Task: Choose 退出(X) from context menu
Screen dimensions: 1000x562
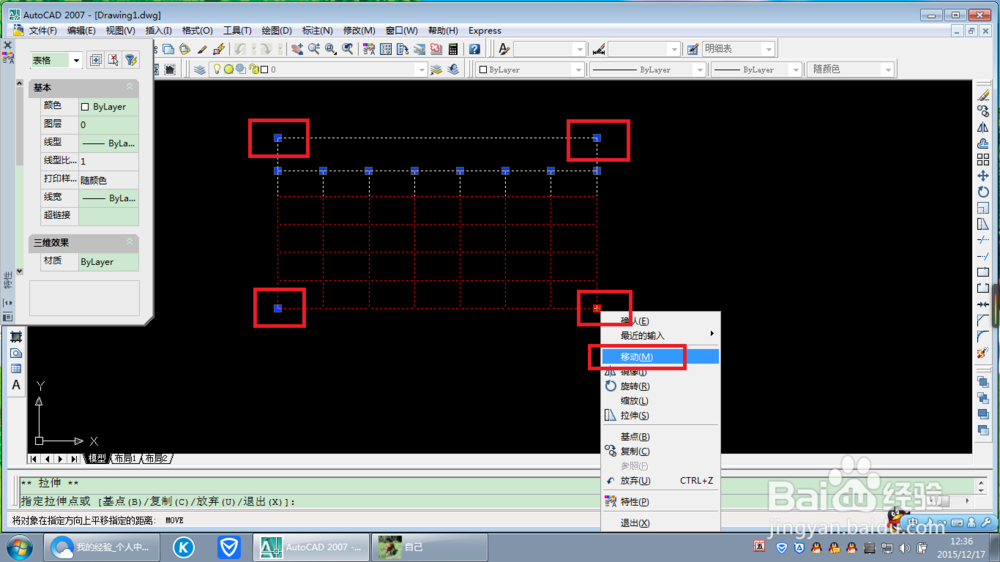Action: 661,523
